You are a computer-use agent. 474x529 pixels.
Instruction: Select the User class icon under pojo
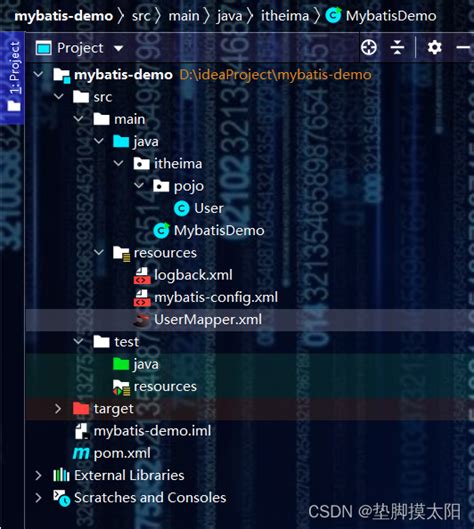point(182,208)
